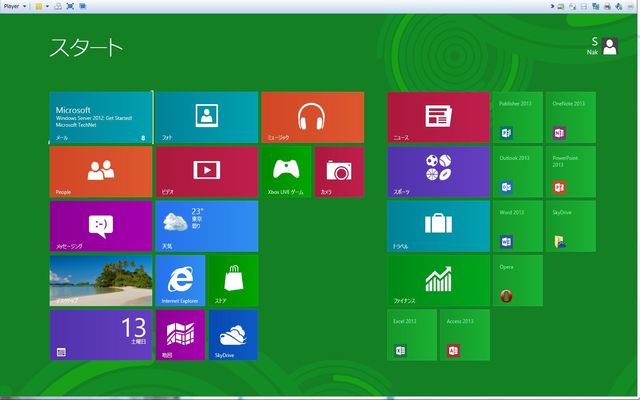Launch Word 2013 tile
Image resolution: width=640 pixels, height=400 pixels.
point(518,226)
